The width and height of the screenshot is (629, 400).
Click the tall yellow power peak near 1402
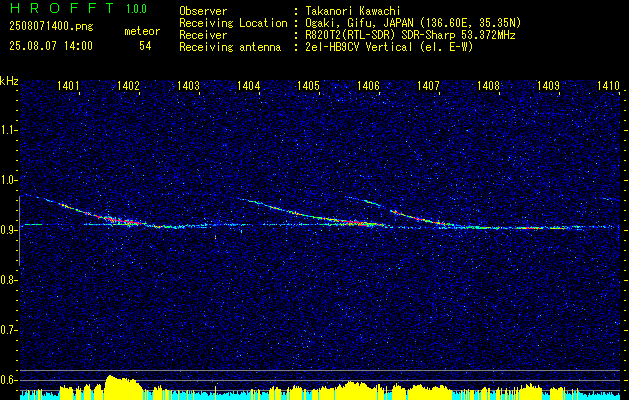122,386
